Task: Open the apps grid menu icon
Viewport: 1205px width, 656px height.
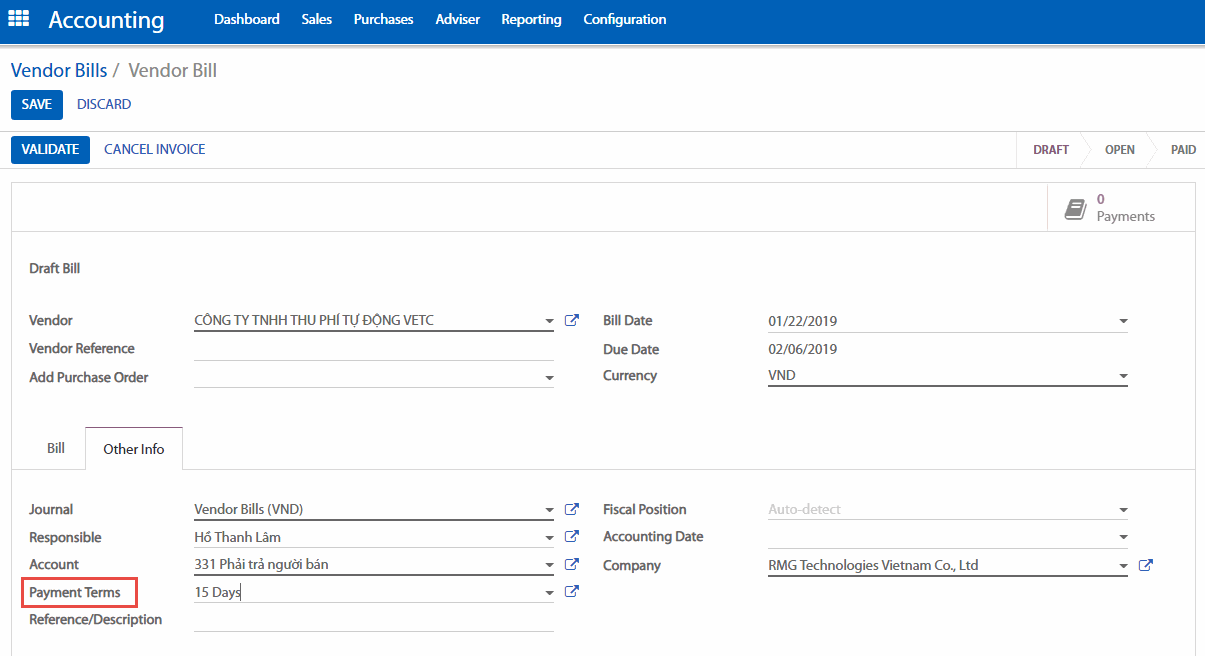Action: point(19,19)
